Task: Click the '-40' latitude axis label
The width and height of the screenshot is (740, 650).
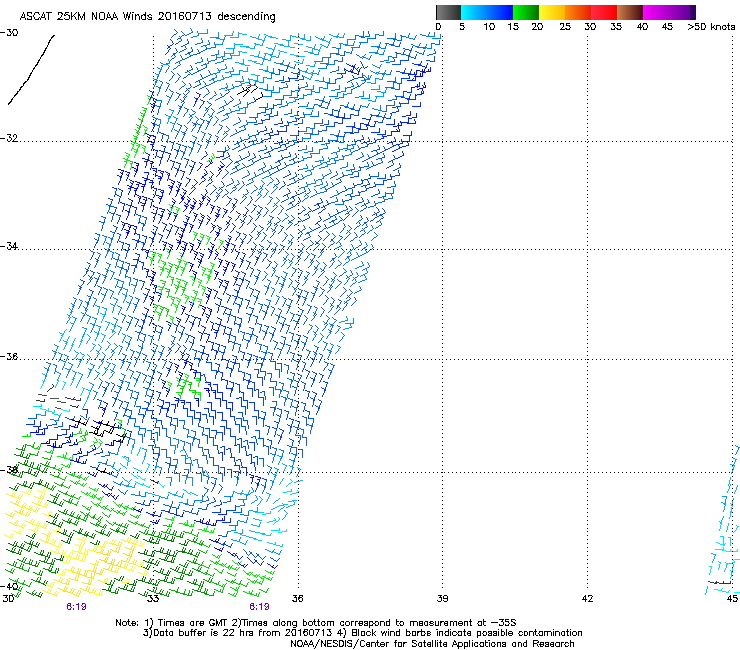Action: [9, 586]
